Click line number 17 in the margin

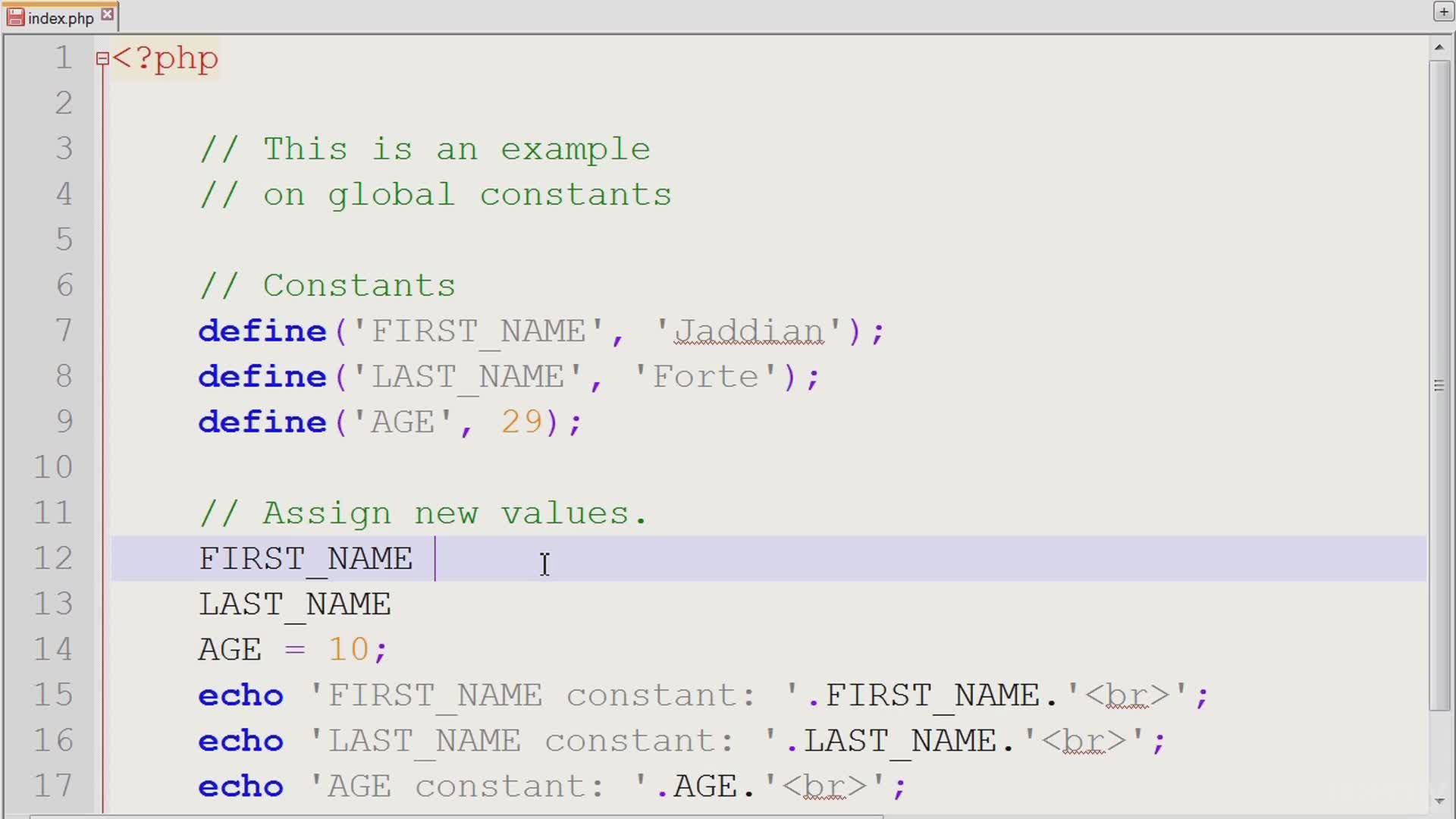point(53,786)
